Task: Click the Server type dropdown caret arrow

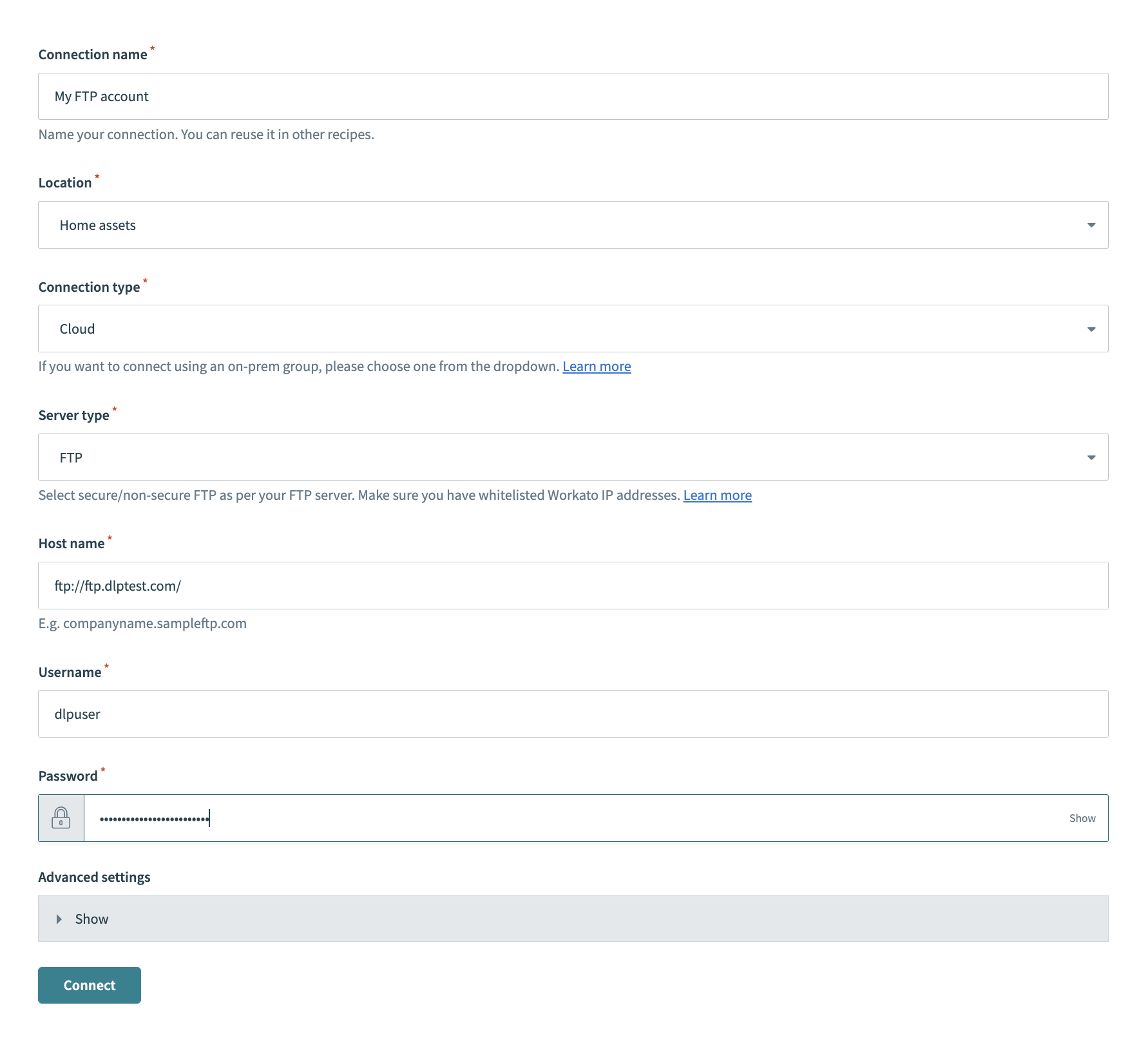Action: click(1091, 457)
